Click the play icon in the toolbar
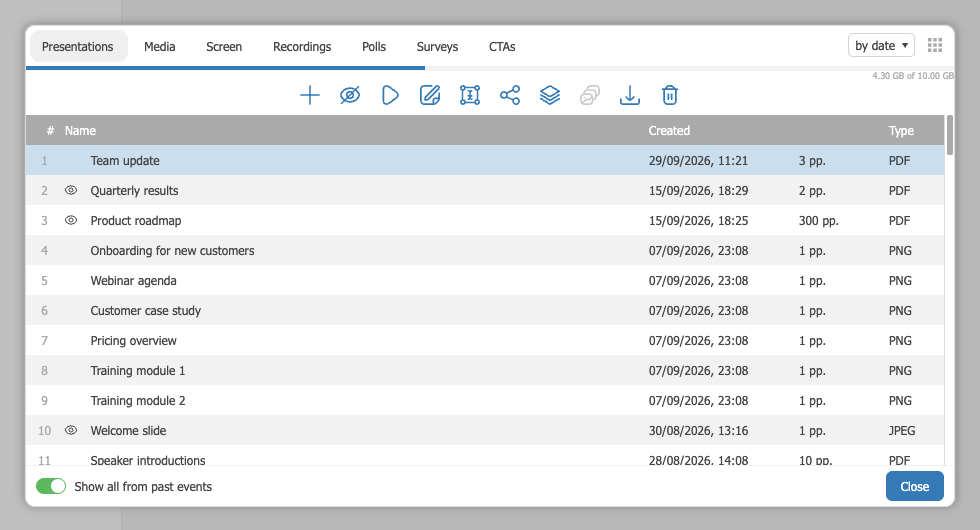This screenshot has width=980, height=530. click(390, 96)
